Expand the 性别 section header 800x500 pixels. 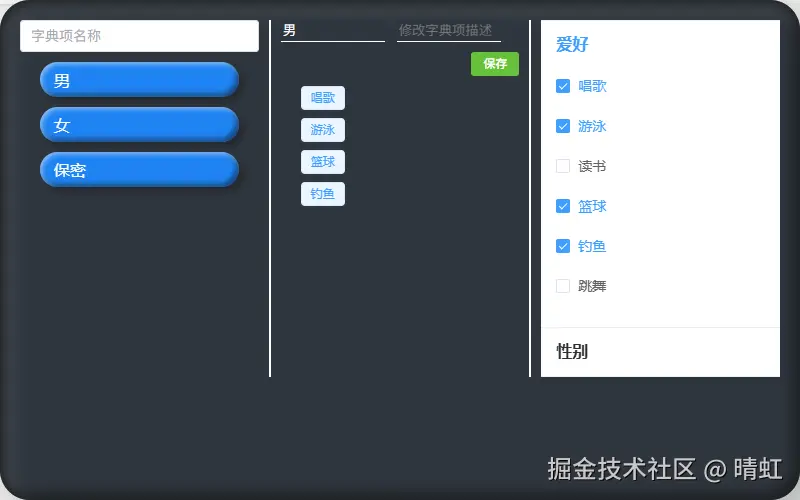pos(660,352)
